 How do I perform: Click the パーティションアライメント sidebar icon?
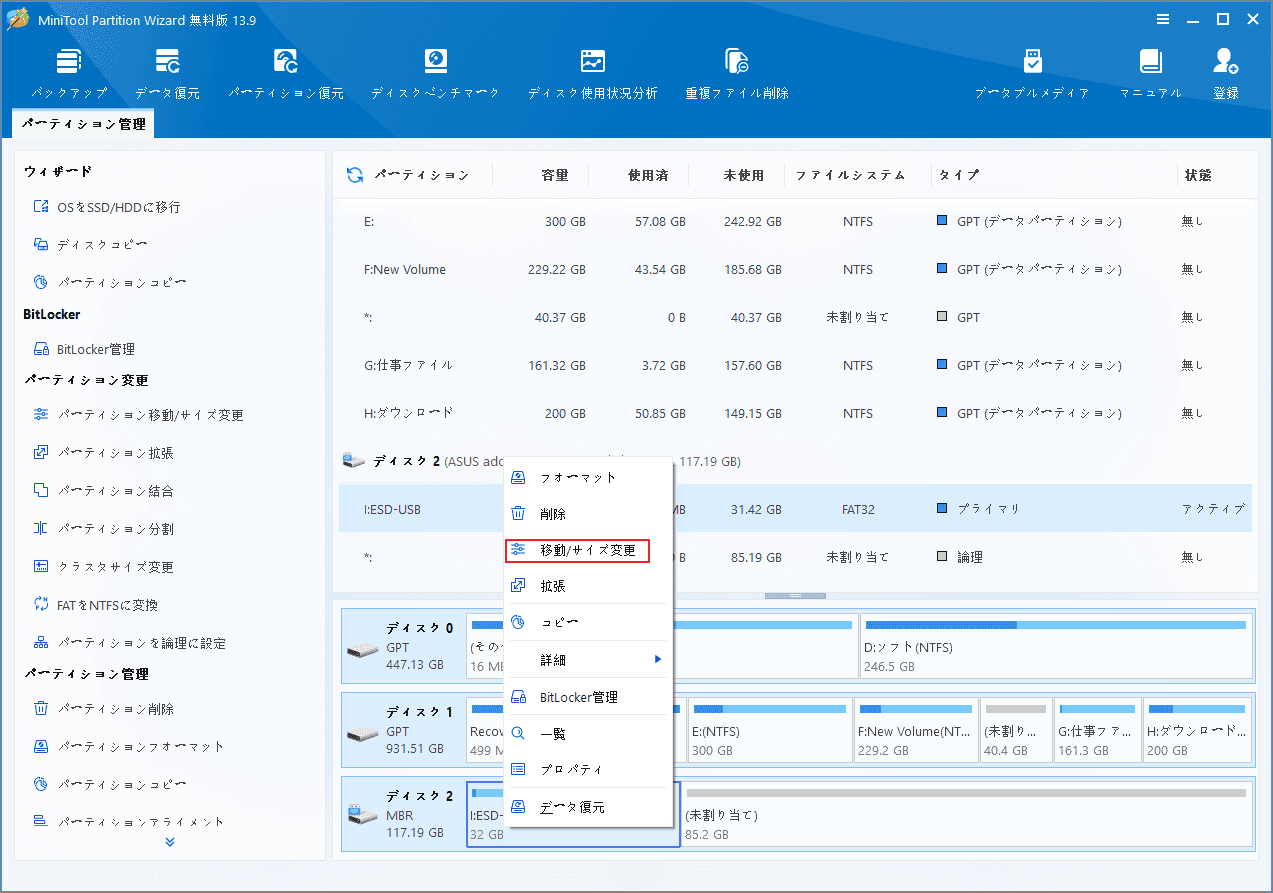click(41, 822)
